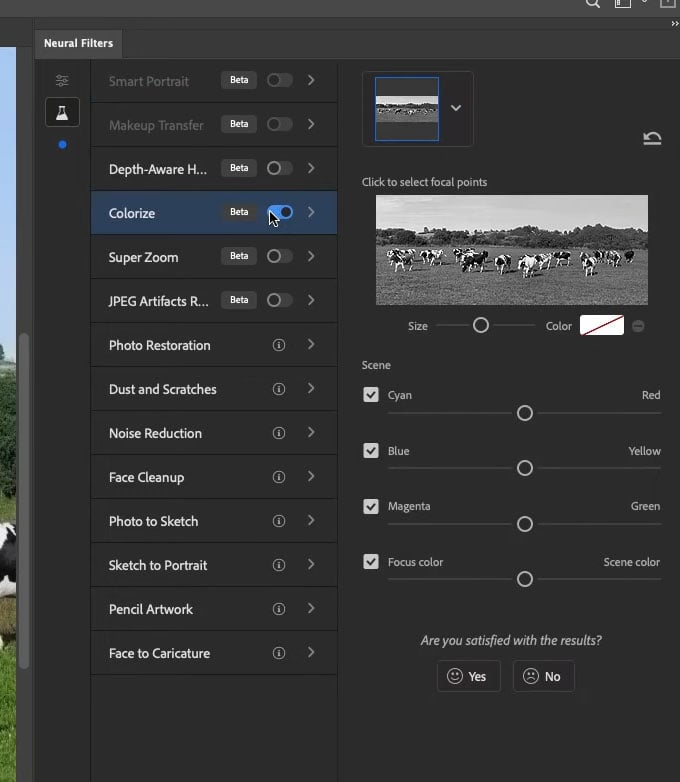
Task: Click info icon next to Face Cleanup
Action: click(279, 477)
